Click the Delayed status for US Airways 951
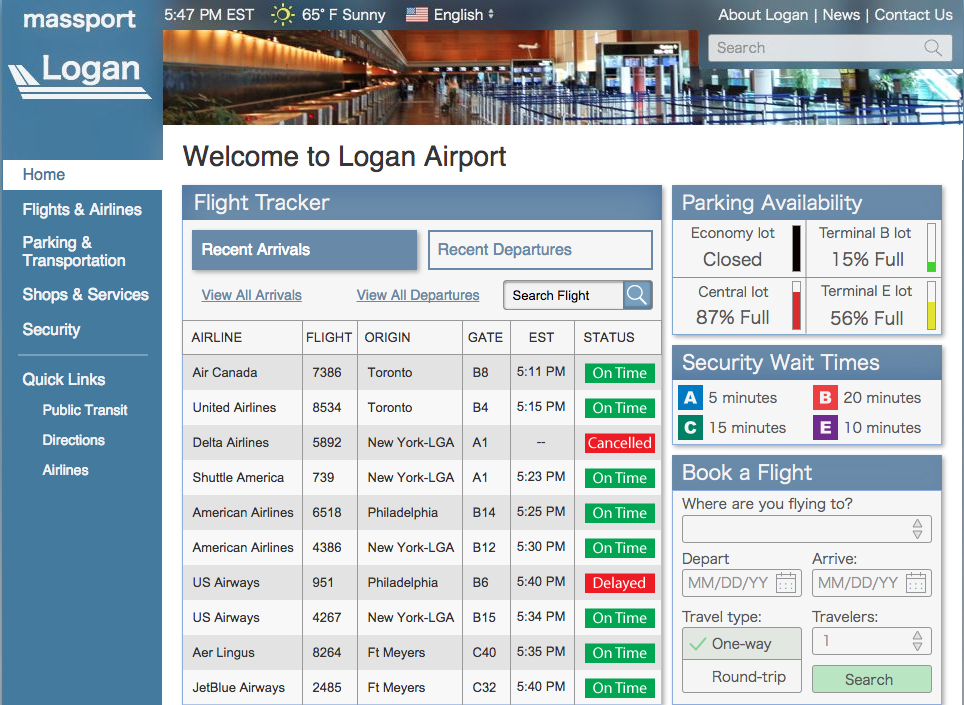964x705 pixels. [619, 583]
